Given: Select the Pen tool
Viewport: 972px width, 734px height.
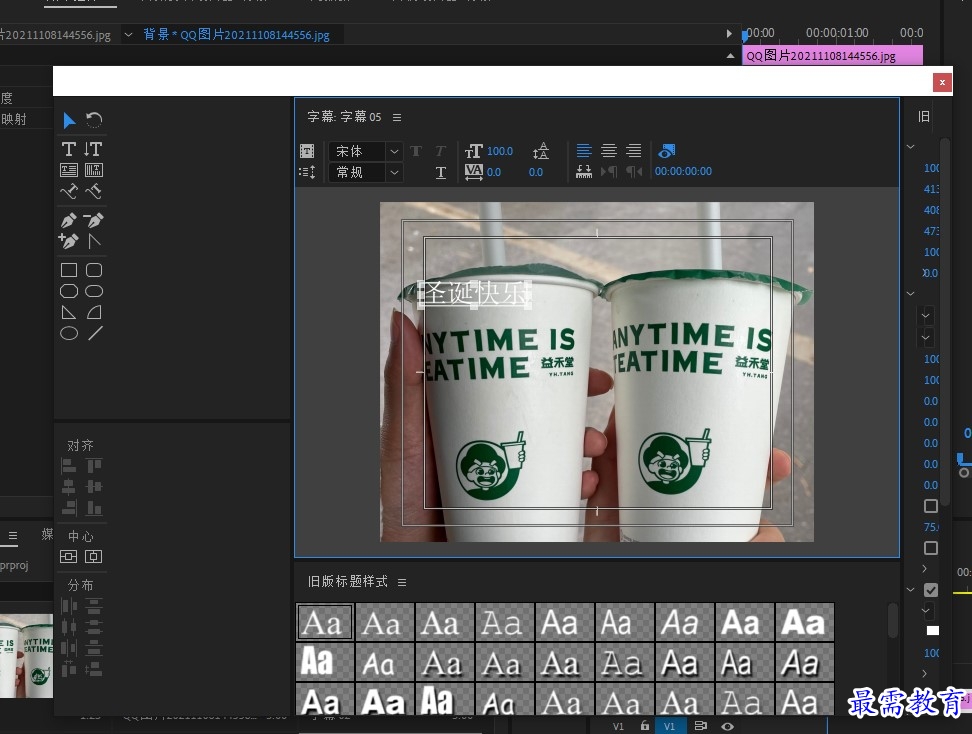Looking at the screenshot, I should coord(69,219).
